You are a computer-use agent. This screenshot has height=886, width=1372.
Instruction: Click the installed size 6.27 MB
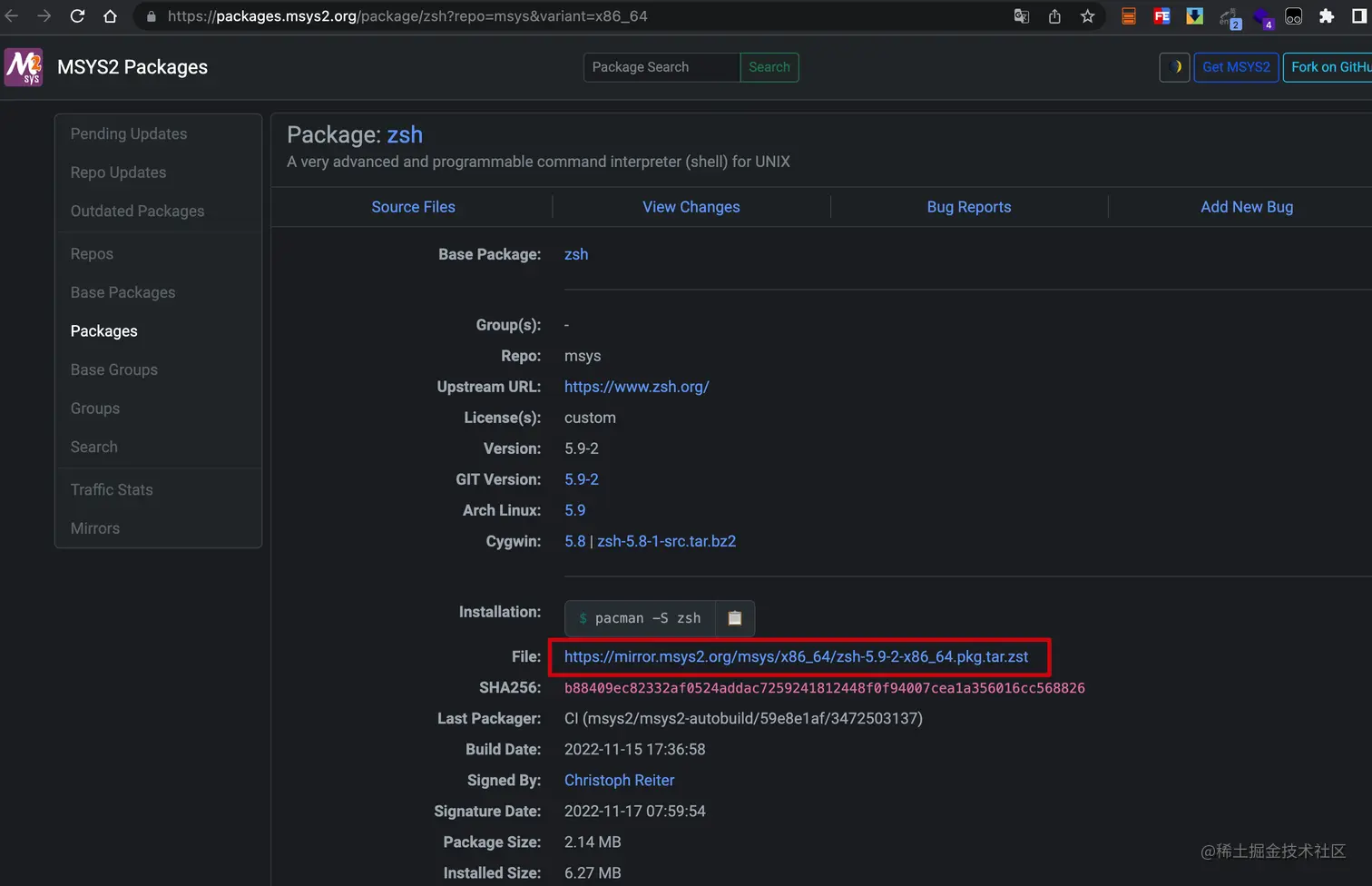coord(593,873)
